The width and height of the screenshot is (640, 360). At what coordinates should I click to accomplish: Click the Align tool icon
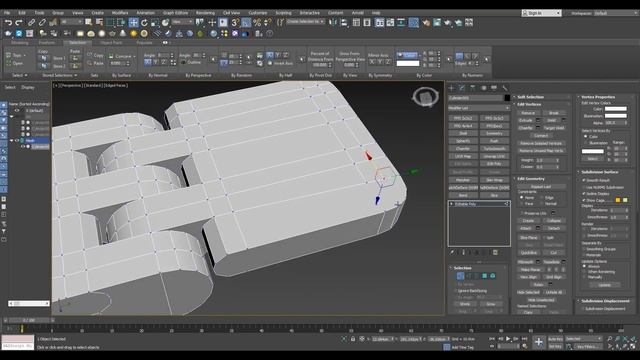344,22
